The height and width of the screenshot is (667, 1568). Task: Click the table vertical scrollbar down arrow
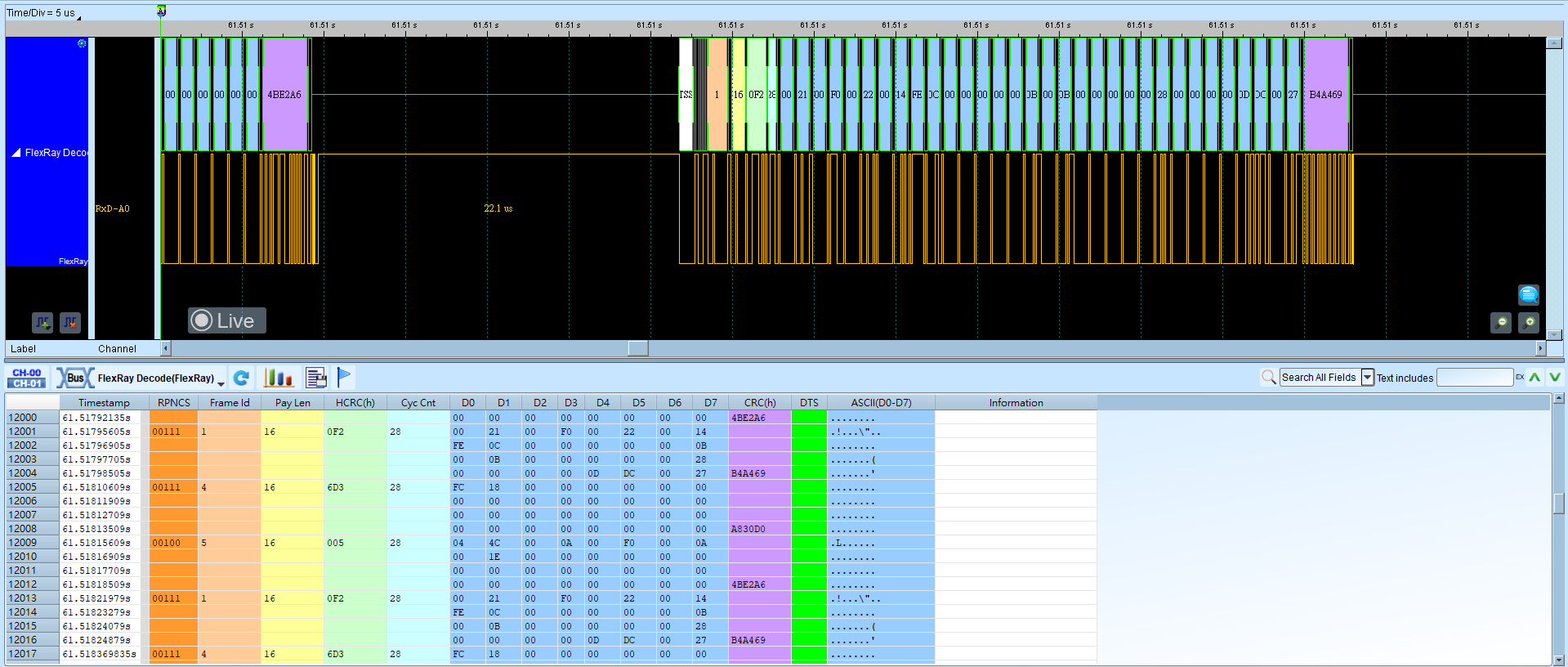coord(1558,660)
